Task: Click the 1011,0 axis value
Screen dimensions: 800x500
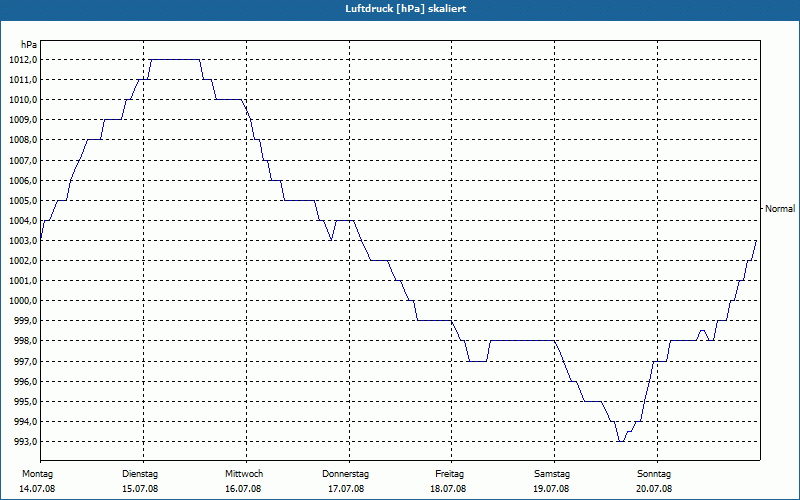Action: click(x=23, y=80)
